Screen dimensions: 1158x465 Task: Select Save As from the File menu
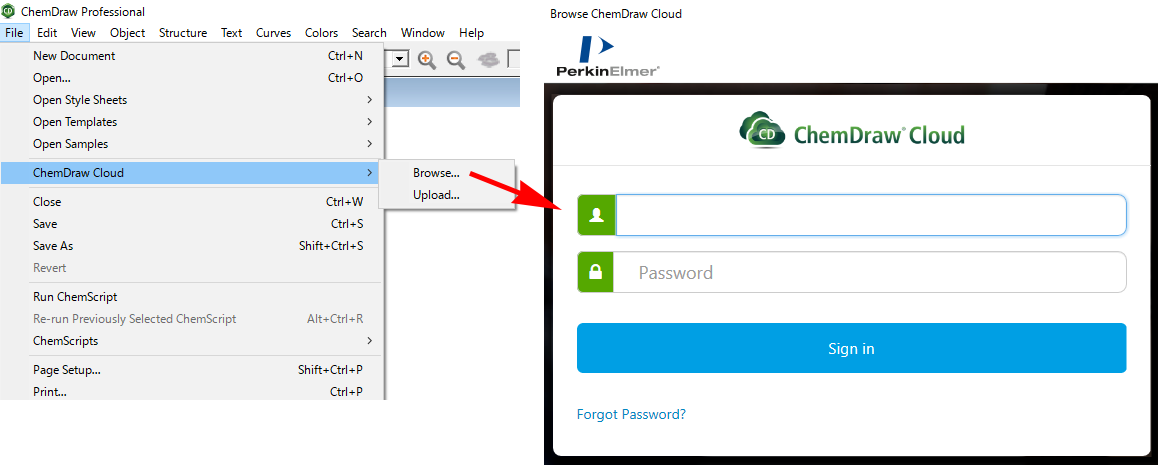(x=53, y=246)
